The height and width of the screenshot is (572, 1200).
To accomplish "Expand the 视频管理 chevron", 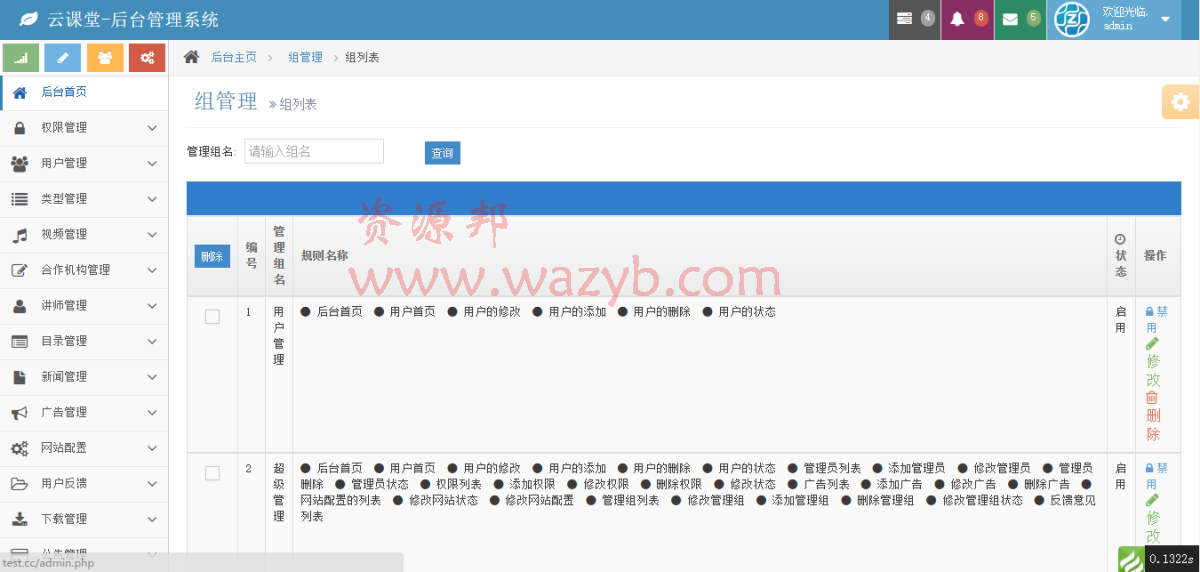I will tap(152, 235).
